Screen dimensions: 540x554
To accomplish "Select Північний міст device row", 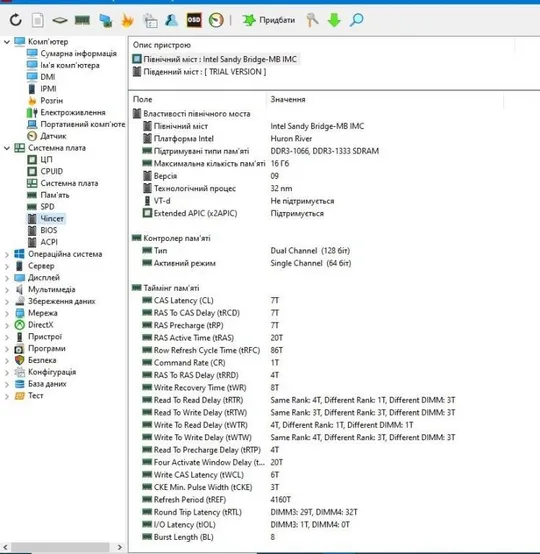I will [x=215, y=59].
